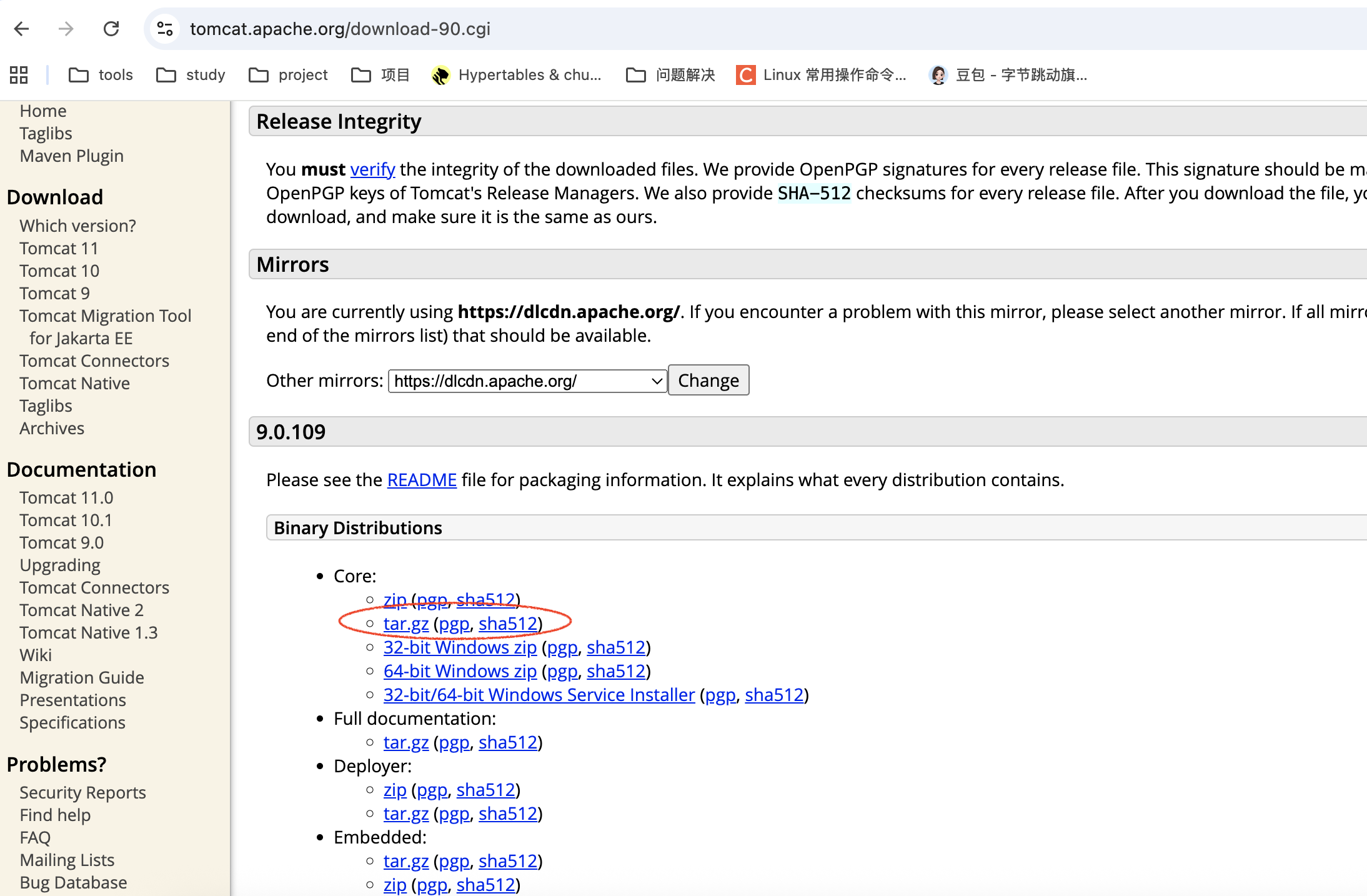Open the Hypertables & chu... bookmark
The width and height of the screenshot is (1367, 896).
coord(516,75)
